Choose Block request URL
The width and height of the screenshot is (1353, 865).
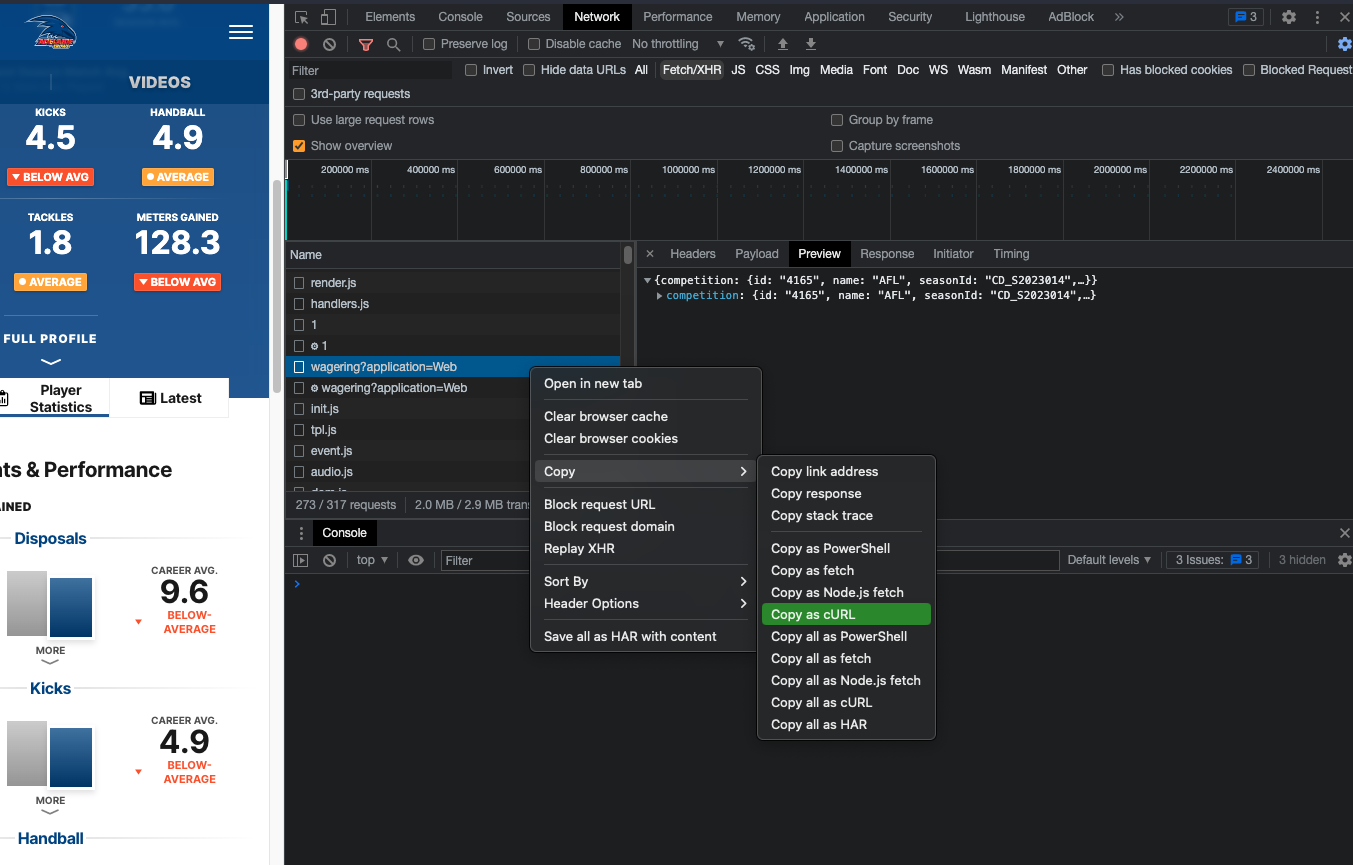(x=645, y=504)
